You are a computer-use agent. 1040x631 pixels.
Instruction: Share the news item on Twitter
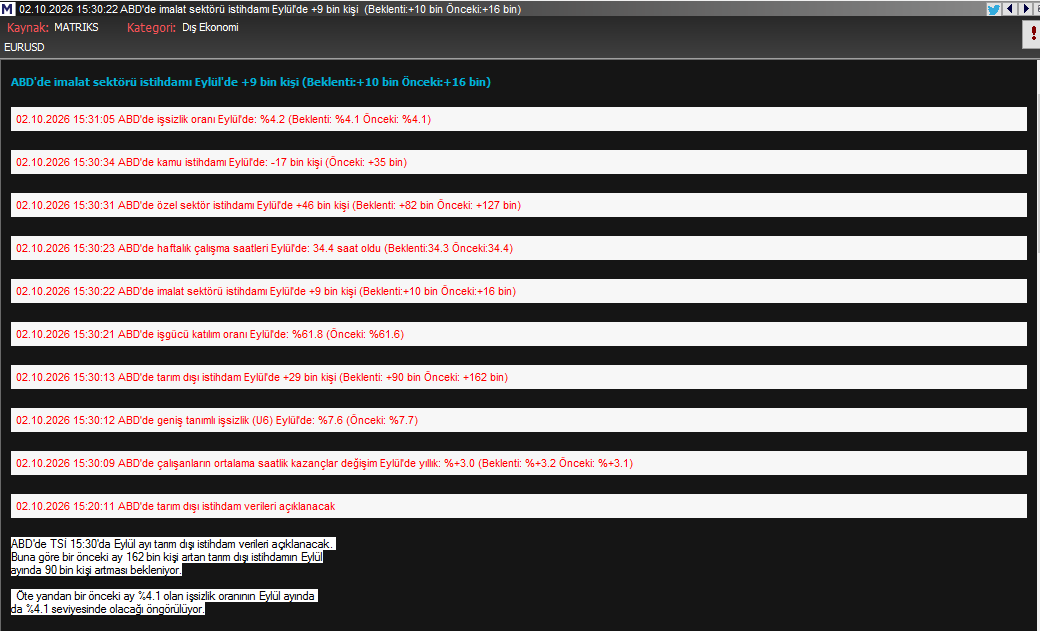pyautogui.click(x=993, y=9)
